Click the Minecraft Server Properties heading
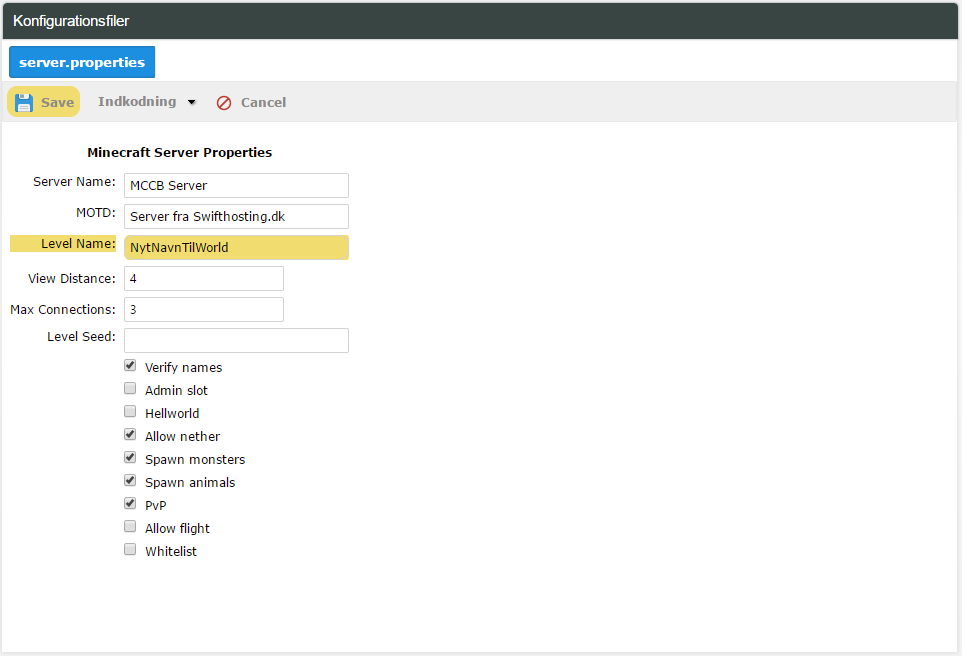This screenshot has height=656, width=962. [179, 152]
